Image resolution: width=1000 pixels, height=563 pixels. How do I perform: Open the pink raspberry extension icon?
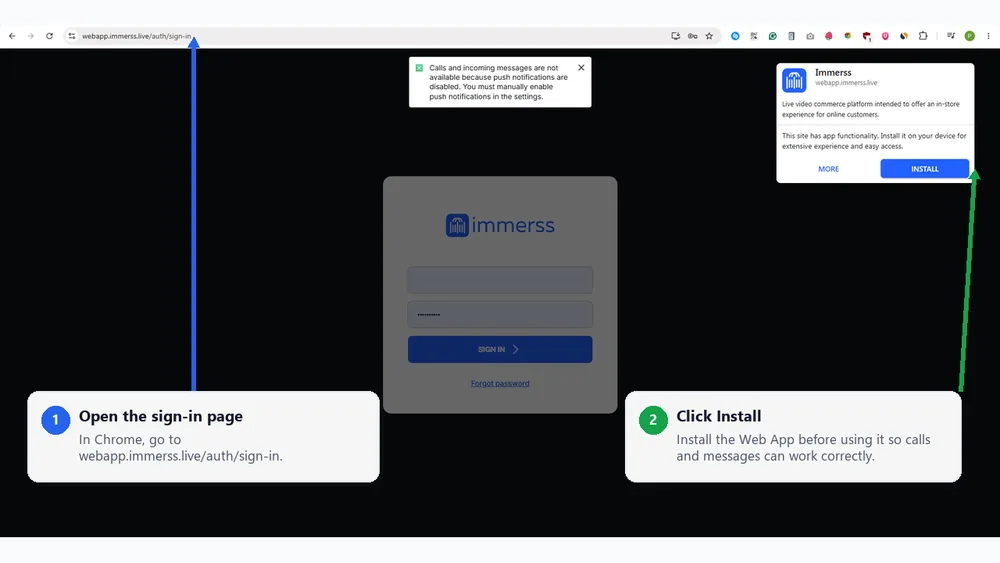828,36
